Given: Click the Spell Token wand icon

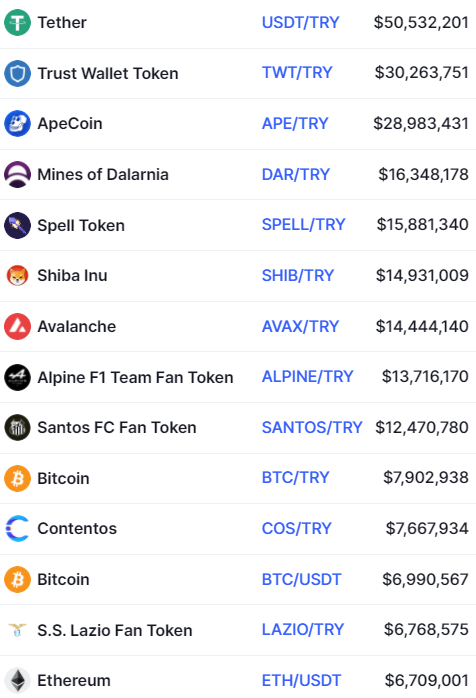Looking at the screenshot, I should click(x=17, y=225).
